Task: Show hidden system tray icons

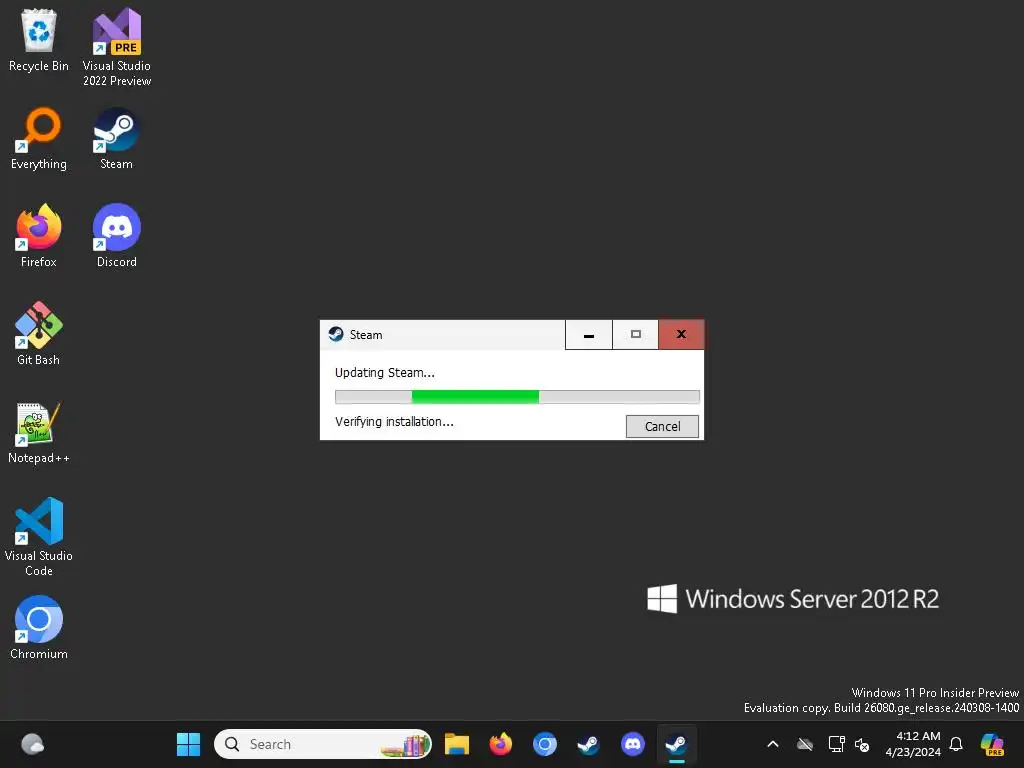Action: click(x=773, y=744)
